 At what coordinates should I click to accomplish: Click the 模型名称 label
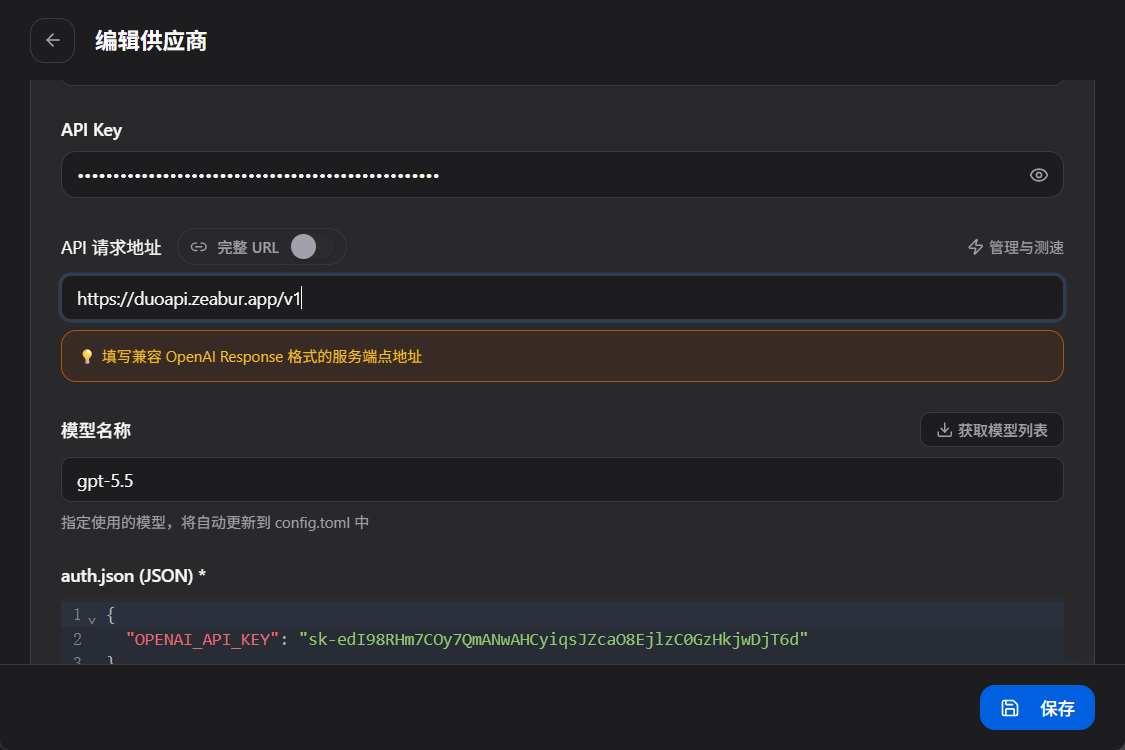pos(95,431)
